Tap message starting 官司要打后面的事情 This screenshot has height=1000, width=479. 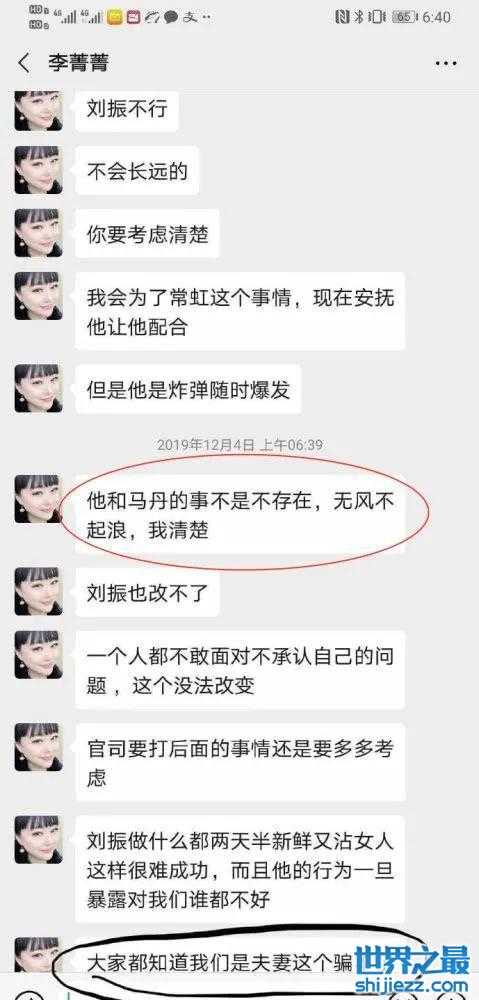(240, 762)
